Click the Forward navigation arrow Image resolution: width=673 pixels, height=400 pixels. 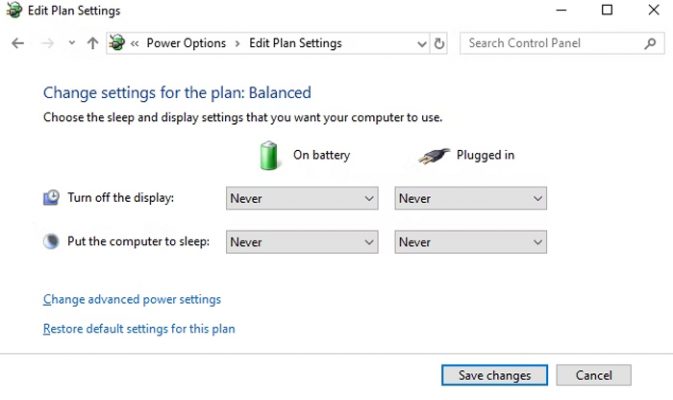[x=47, y=43]
